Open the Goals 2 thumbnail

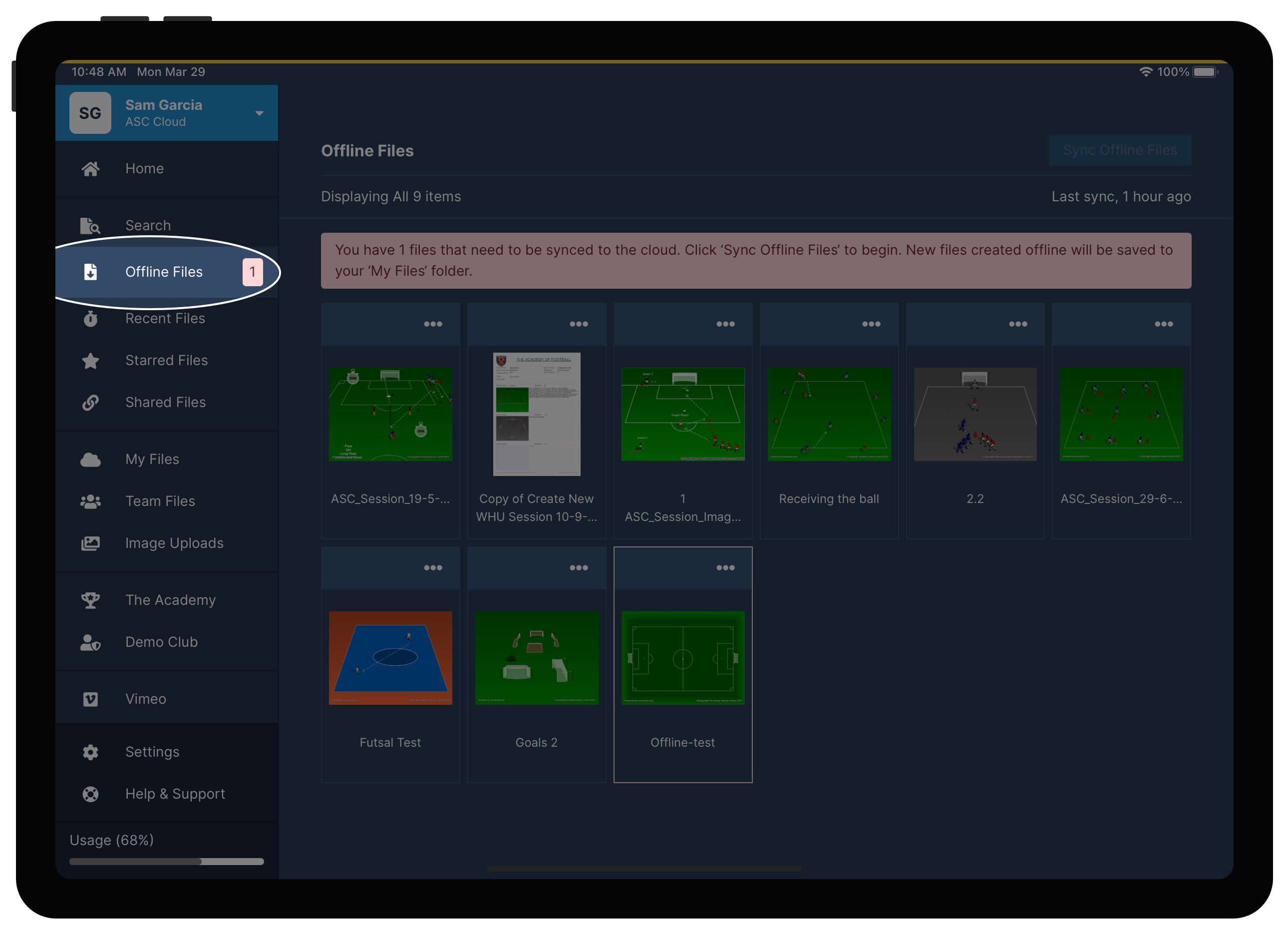tap(536, 658)
